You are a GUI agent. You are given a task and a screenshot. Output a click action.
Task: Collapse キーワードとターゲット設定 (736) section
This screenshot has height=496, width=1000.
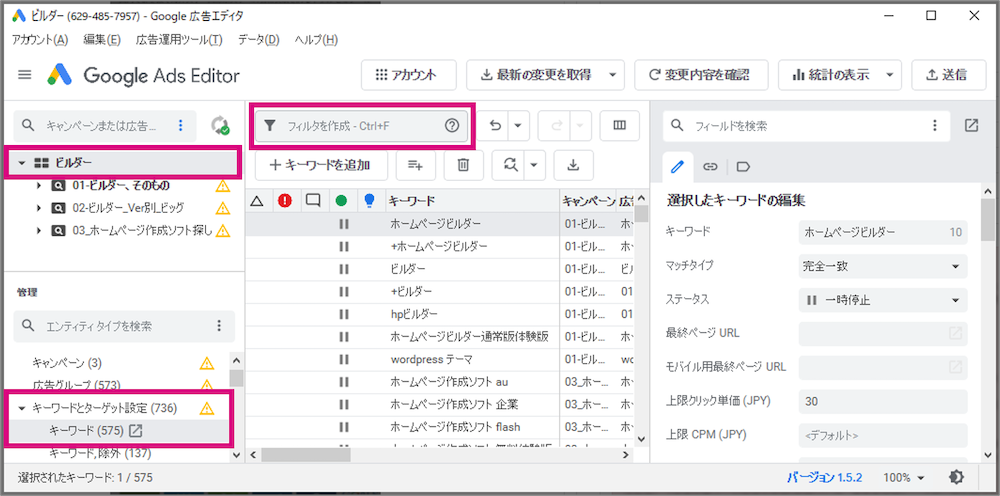pyautogui.click(x=22, y=409)
